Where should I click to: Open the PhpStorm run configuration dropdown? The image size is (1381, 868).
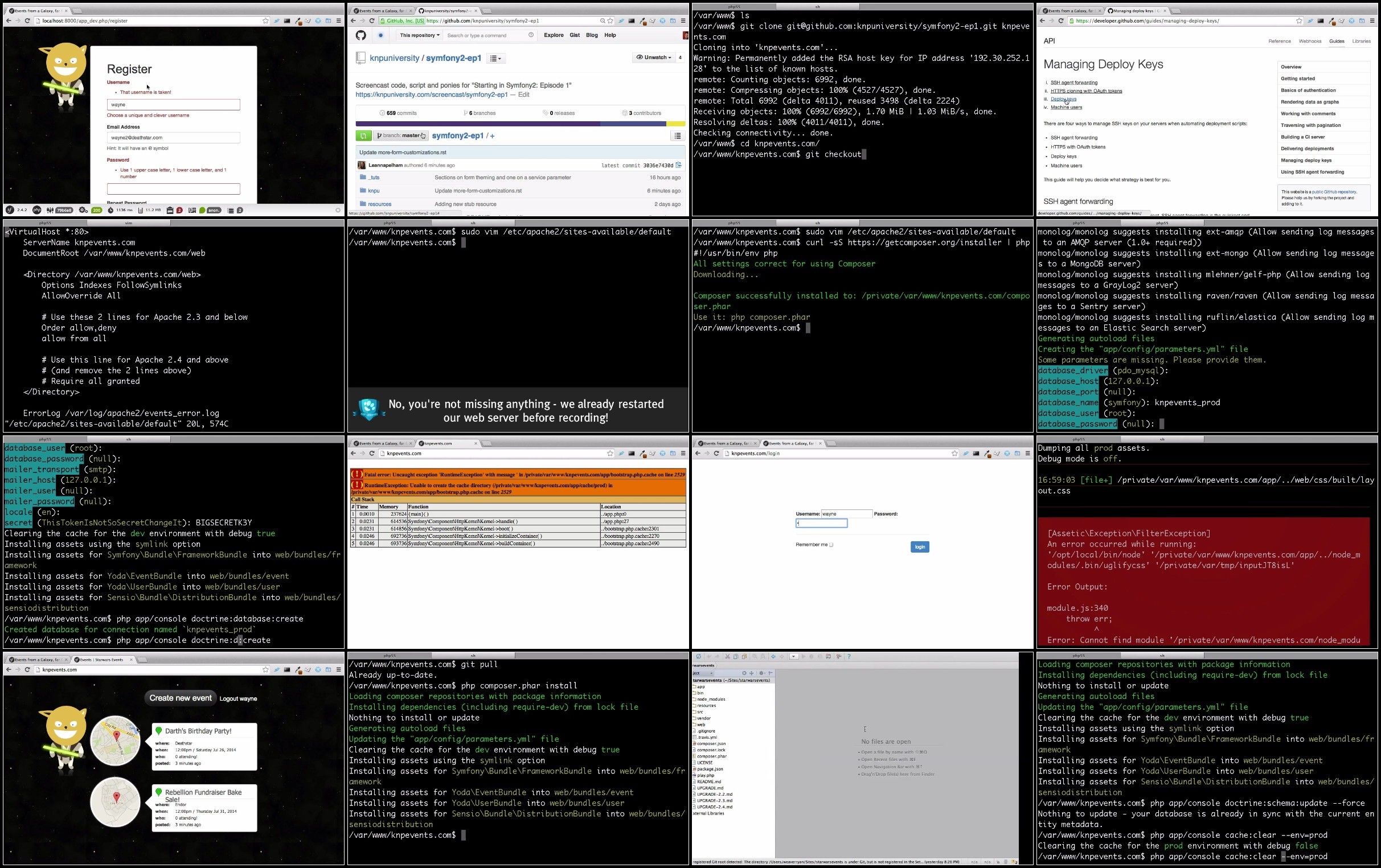(x=794, y=656)
